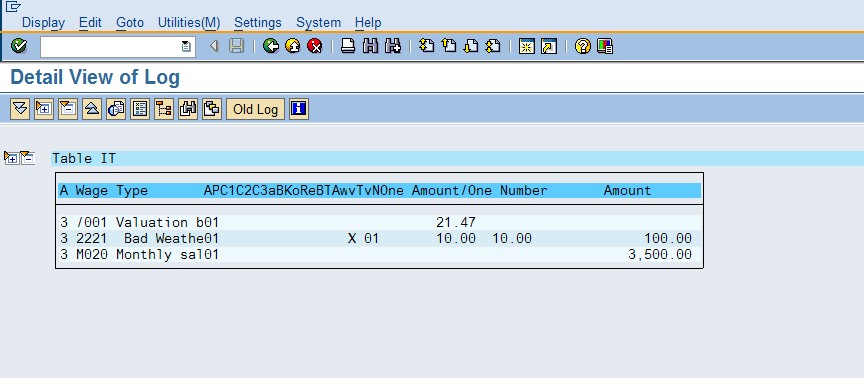Viewport: 864px width, 378px height.
Task: Click the Find Next binoculars icon
Action: point(392,46)
